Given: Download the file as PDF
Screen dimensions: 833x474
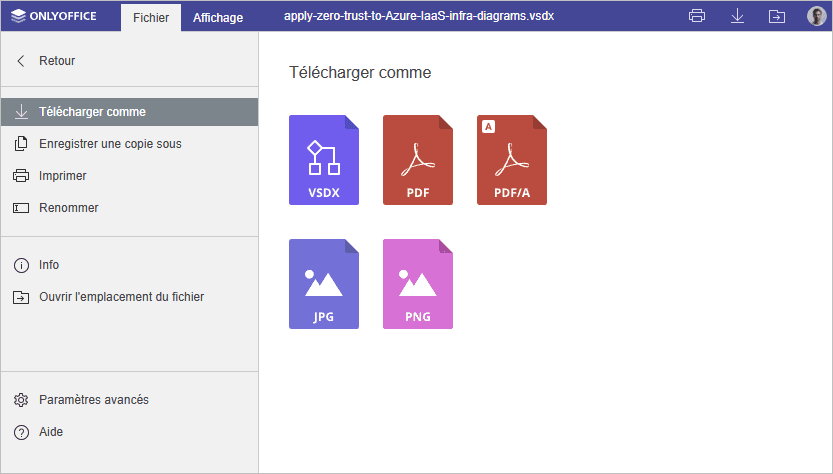Looking at the screenshot, I should (x=418, y=160).
